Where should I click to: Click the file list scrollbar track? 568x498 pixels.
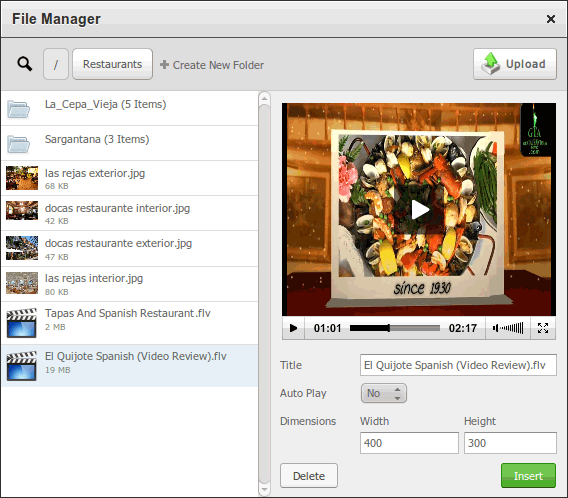click(x=264, y=293)
